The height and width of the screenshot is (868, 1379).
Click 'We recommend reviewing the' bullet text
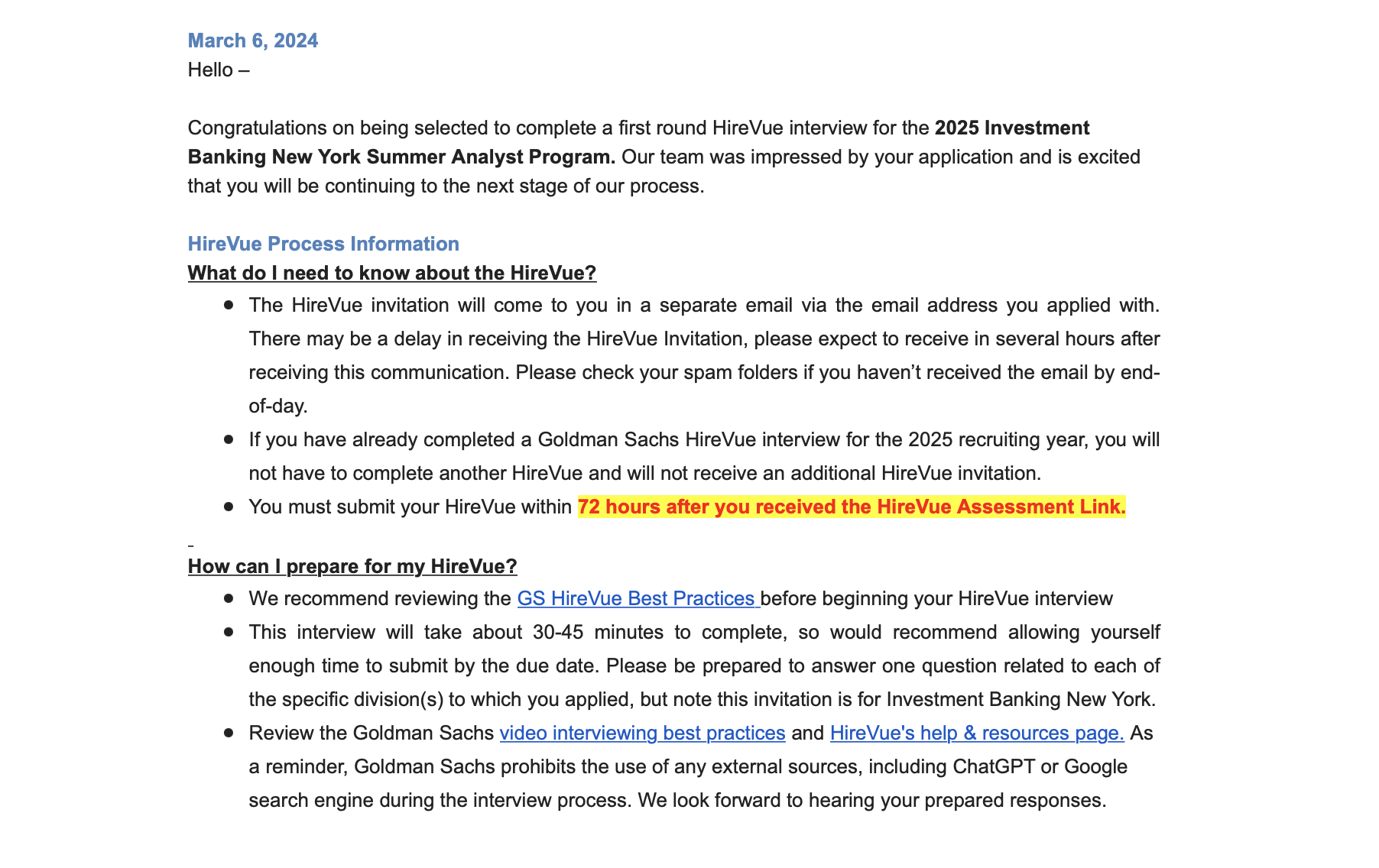(x=380, y=598)
